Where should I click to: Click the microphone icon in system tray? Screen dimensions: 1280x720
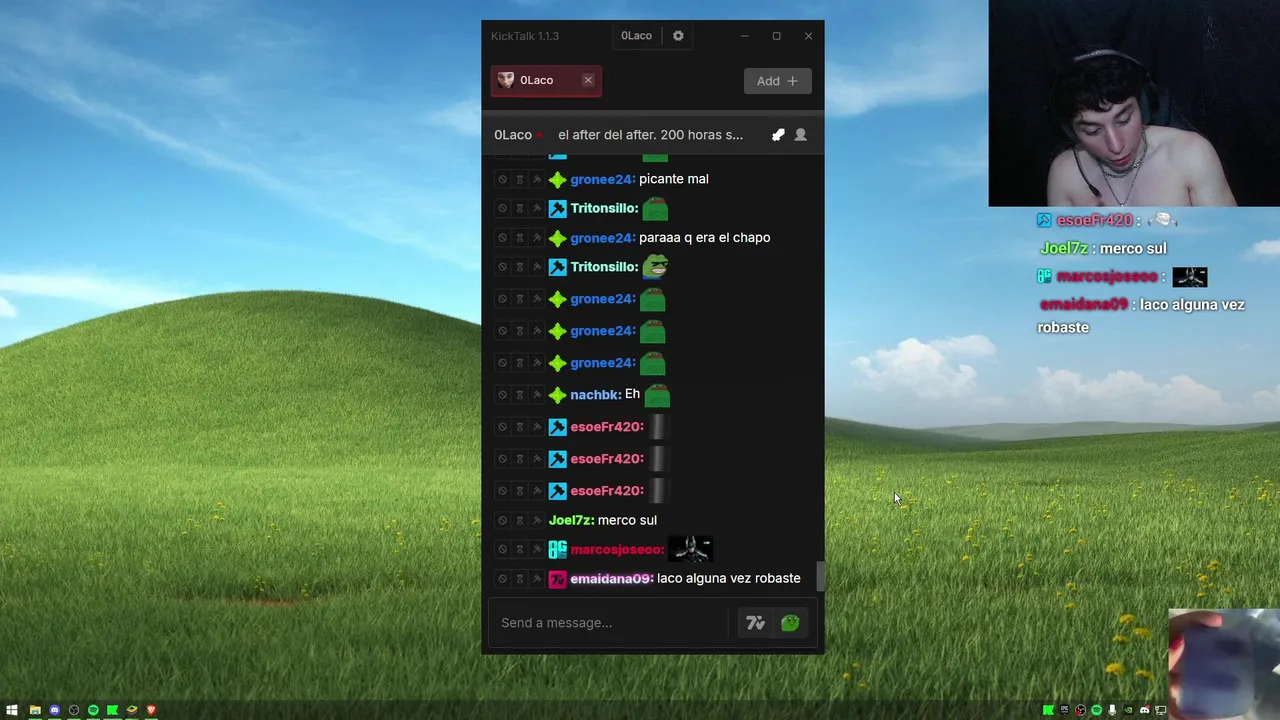pyautogui.click(x=1112, y=710)
